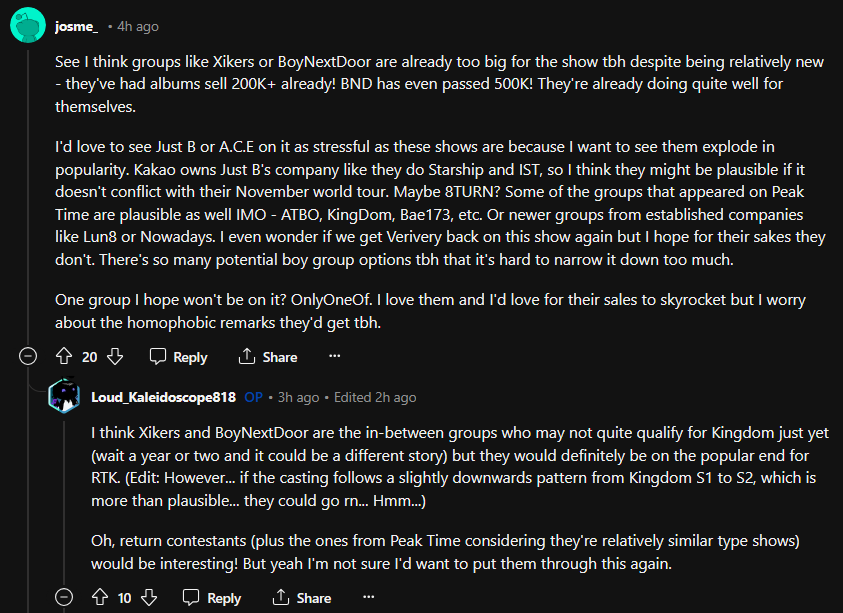Upvote Loud_Kaleidoscope818's reply
The width and height of the screenshot is (843, 613).
[99, 597]
